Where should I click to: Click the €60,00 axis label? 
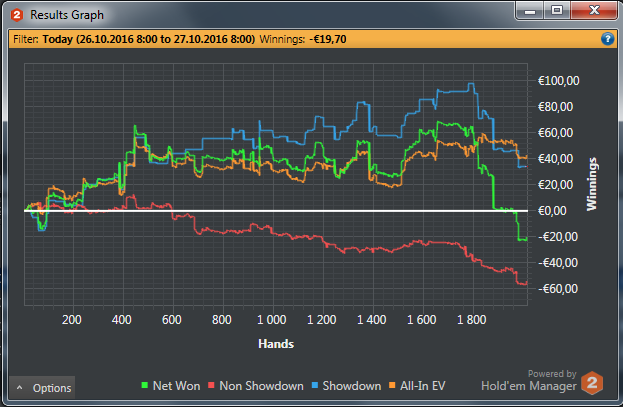click(x=555, y=132)
